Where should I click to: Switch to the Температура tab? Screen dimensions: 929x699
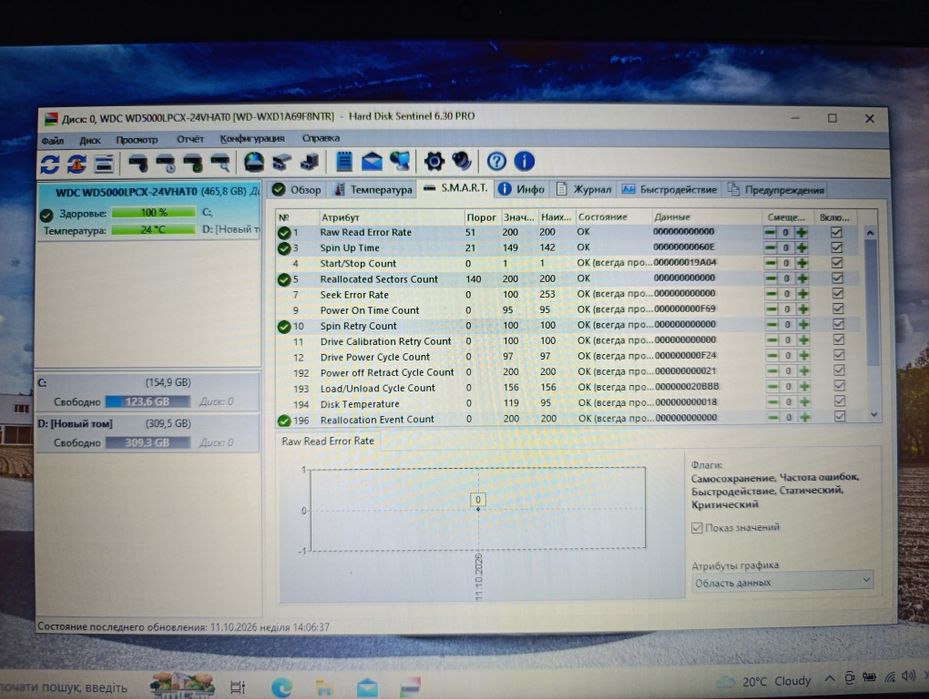tap(373, 190)
